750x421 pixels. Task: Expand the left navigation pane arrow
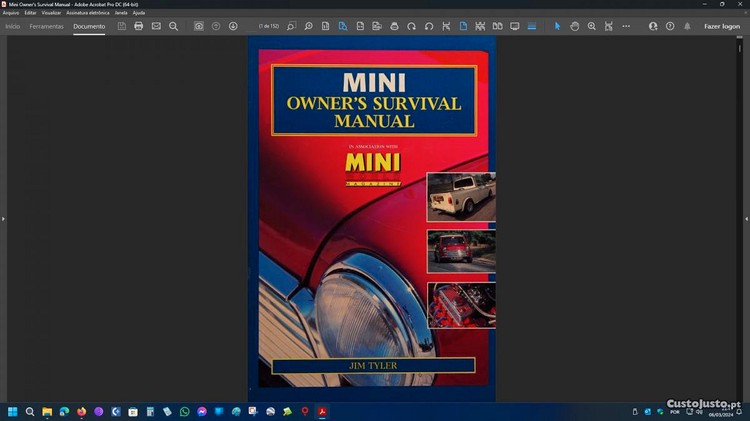point(3,218)
